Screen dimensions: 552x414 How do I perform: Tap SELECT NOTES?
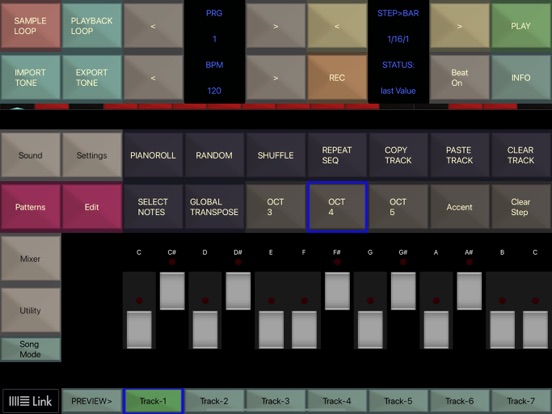(x=153, y=207)
